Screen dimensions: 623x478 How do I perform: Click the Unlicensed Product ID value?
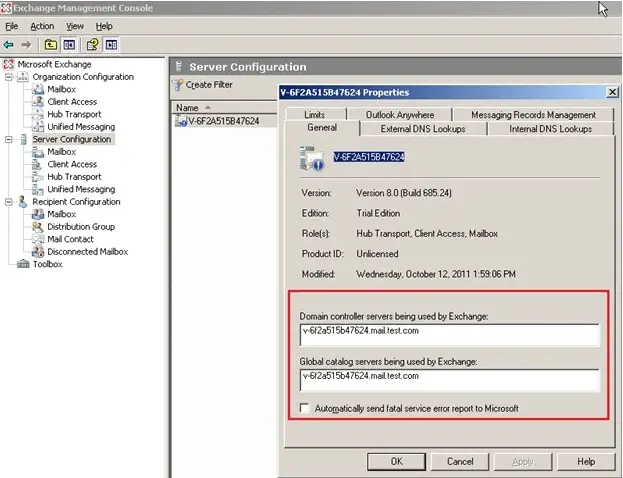pos(377,254)
